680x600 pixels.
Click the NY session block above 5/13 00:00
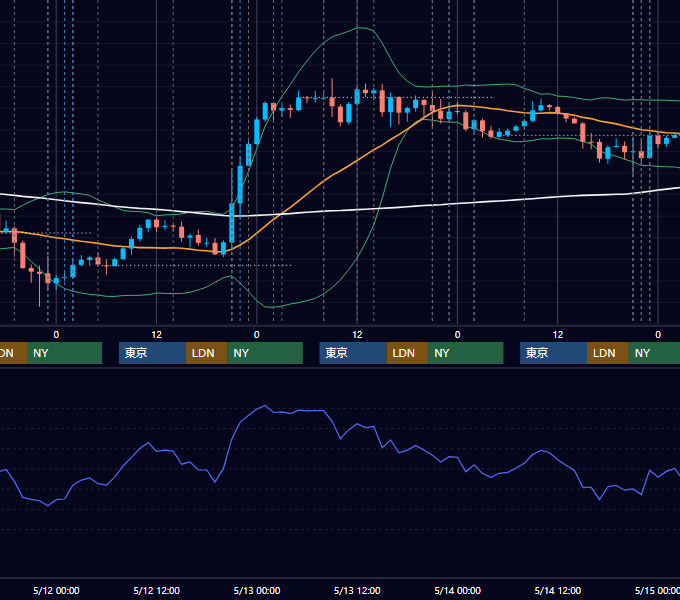(265, 353)
